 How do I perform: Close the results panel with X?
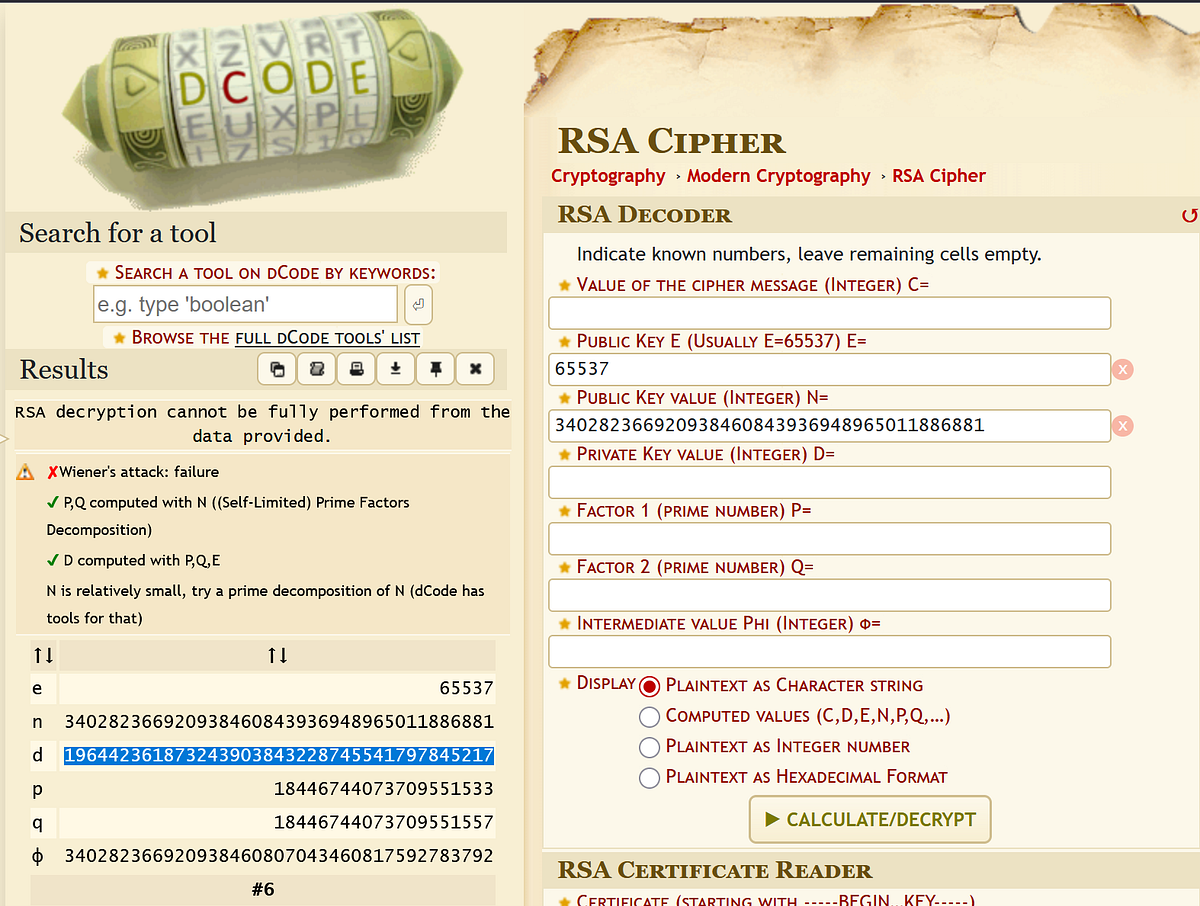pyautogui.click(x=475, y=370)
